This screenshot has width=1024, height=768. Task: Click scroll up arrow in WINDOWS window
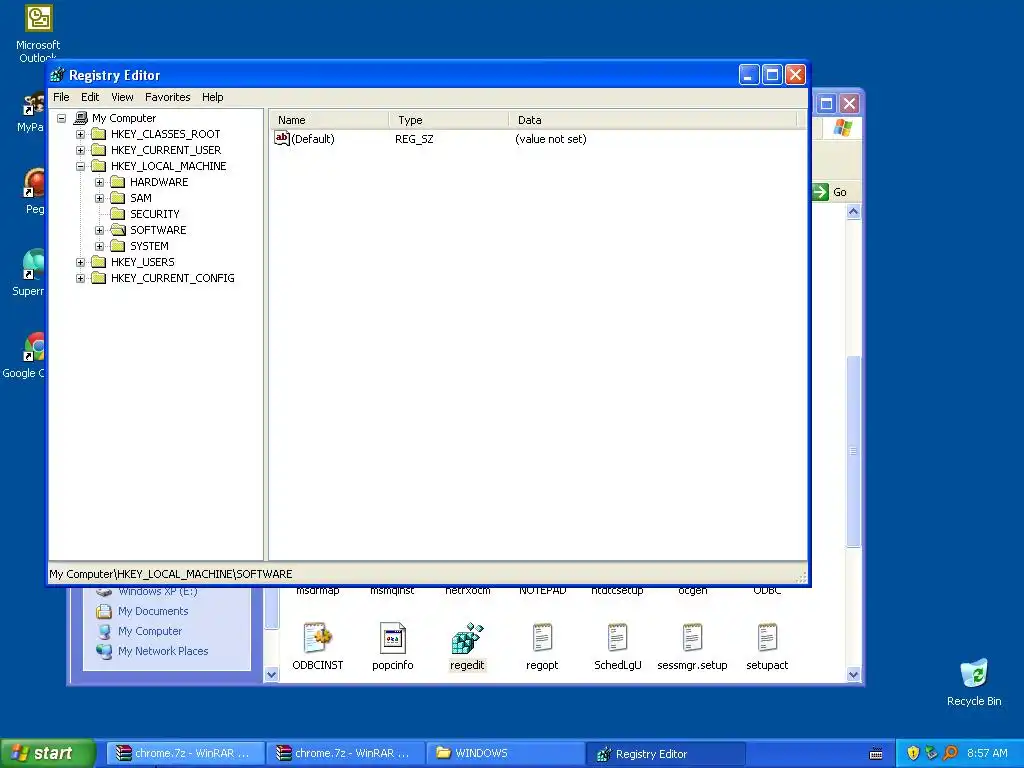coord(854,212)
